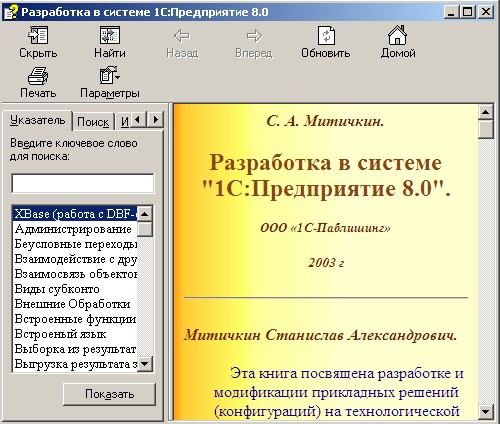Screen dimensions: 500x424
Task: Click the year text 2003 г
Action: click(326, 263)
